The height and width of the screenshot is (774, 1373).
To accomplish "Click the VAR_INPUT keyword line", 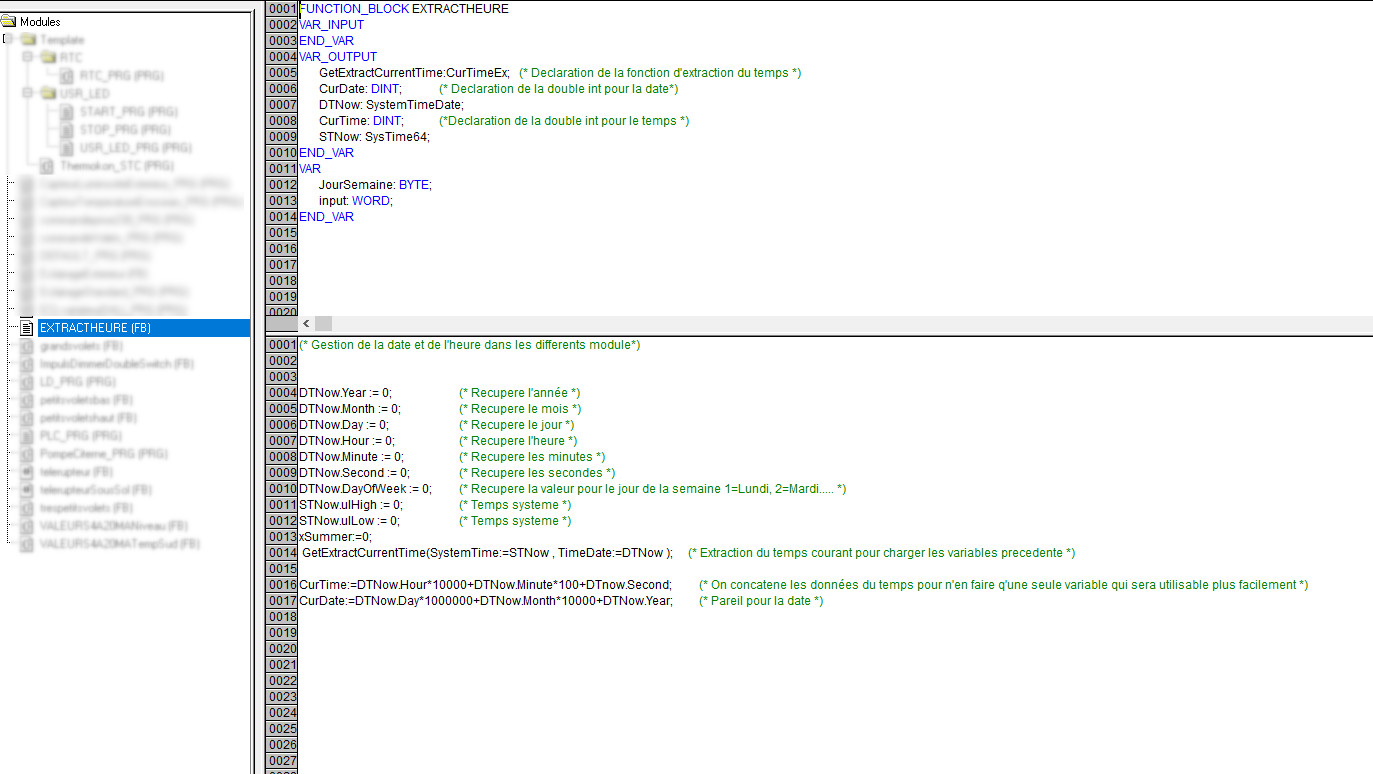I will (x=331, y=25).
